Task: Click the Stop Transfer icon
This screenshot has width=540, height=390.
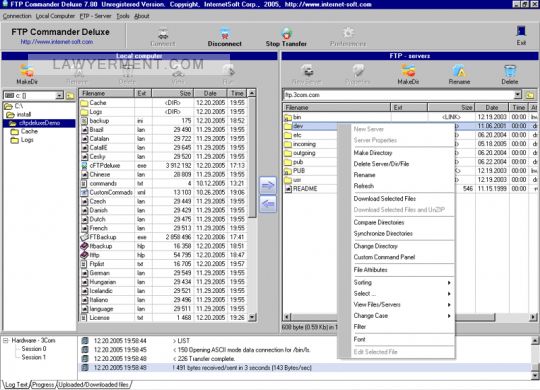Action: click(x=286, y=33)
